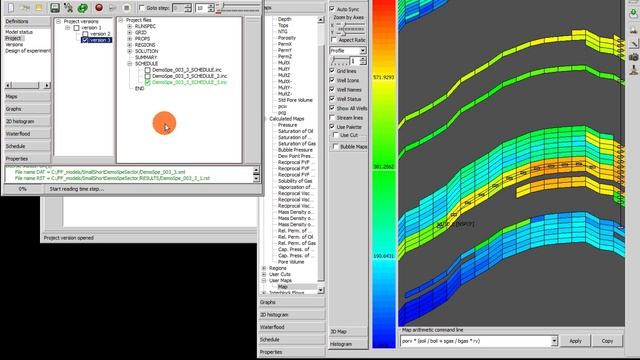The height and width of the screenshot is (360, 640).
Task: Expand the User Cuts node
Action: [x=264, y=274]
